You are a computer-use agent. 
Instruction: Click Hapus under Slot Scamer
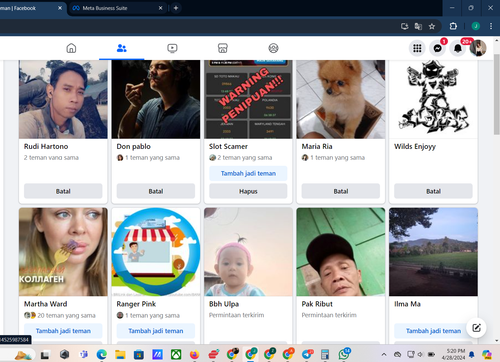[248, 191]
